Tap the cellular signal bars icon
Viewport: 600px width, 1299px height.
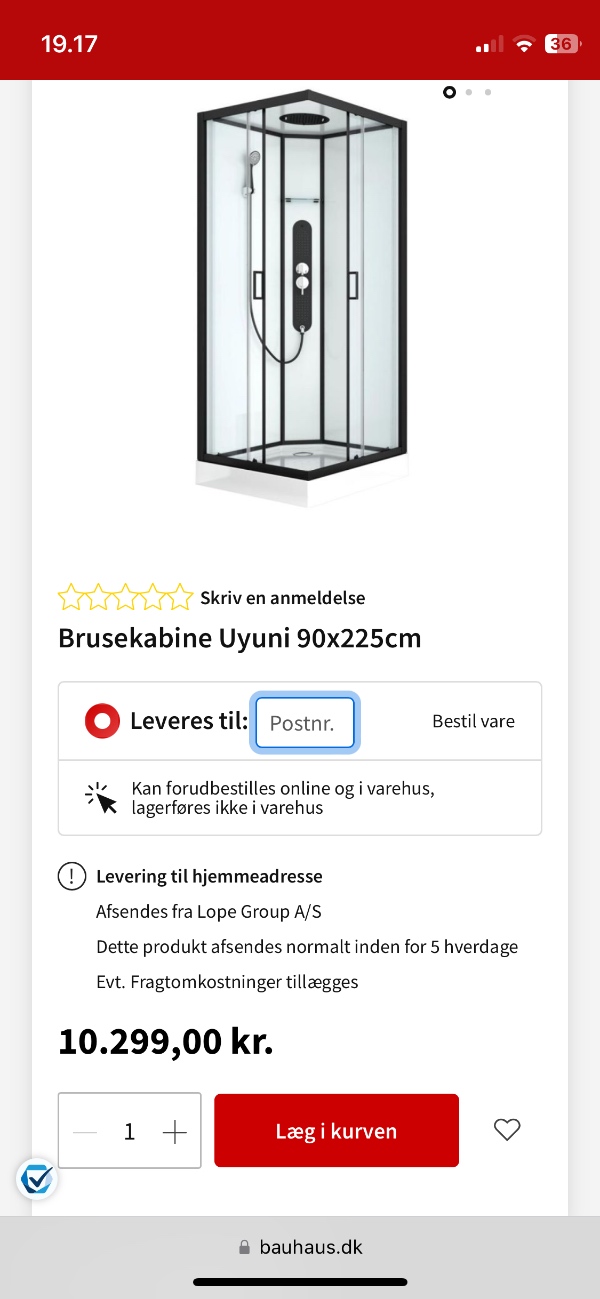click(487, 44)
